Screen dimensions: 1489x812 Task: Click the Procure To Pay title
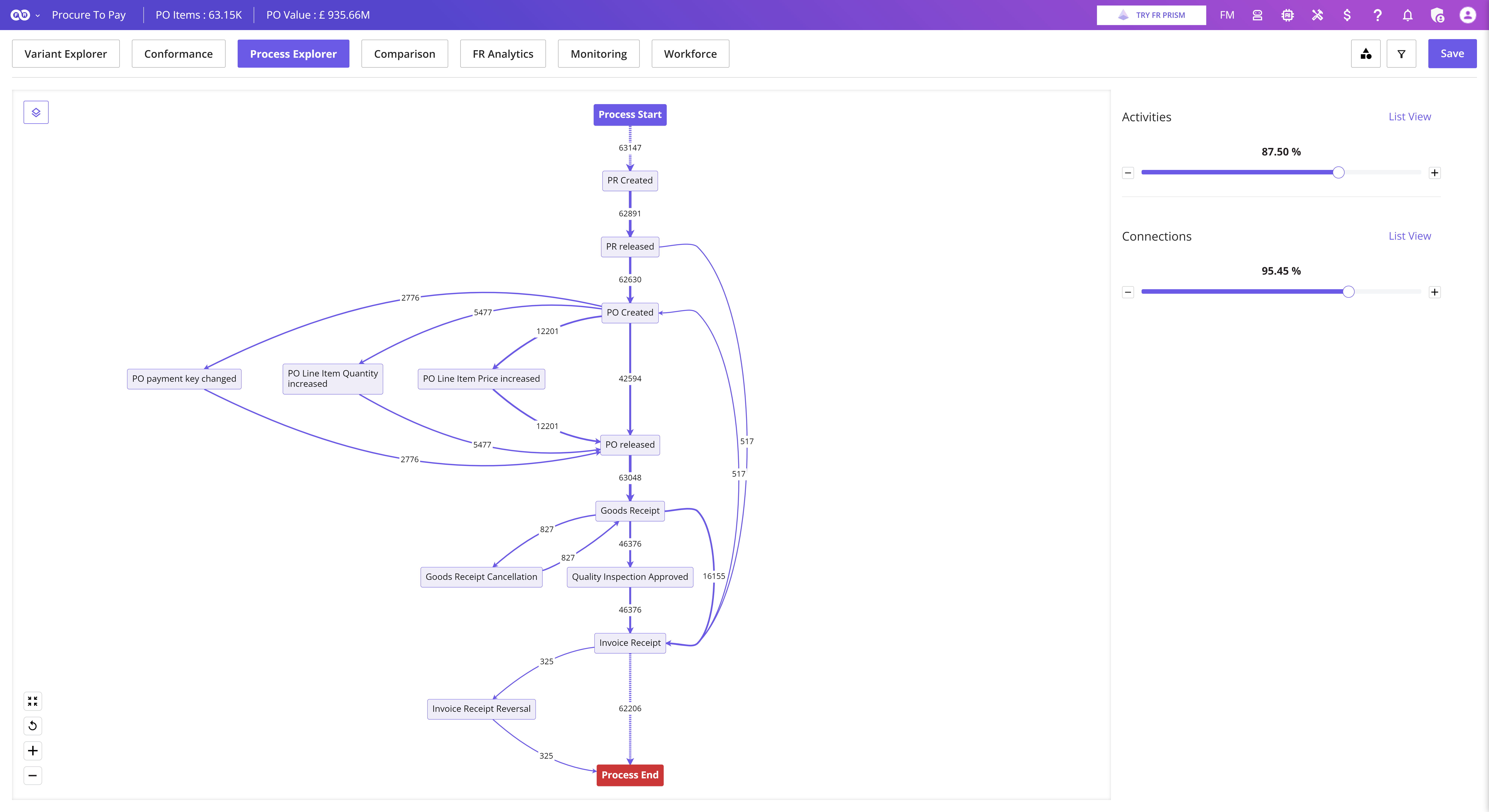pos(88,15)
